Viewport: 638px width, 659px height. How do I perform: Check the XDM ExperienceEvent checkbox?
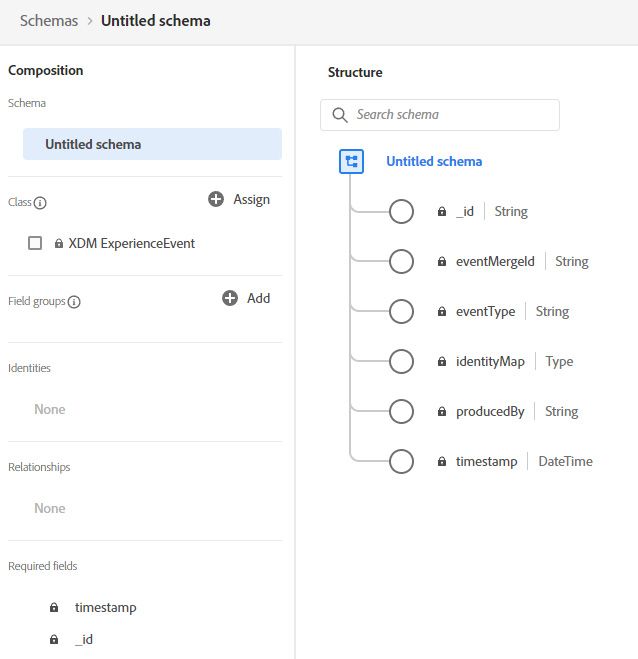(x=35, y=243)
